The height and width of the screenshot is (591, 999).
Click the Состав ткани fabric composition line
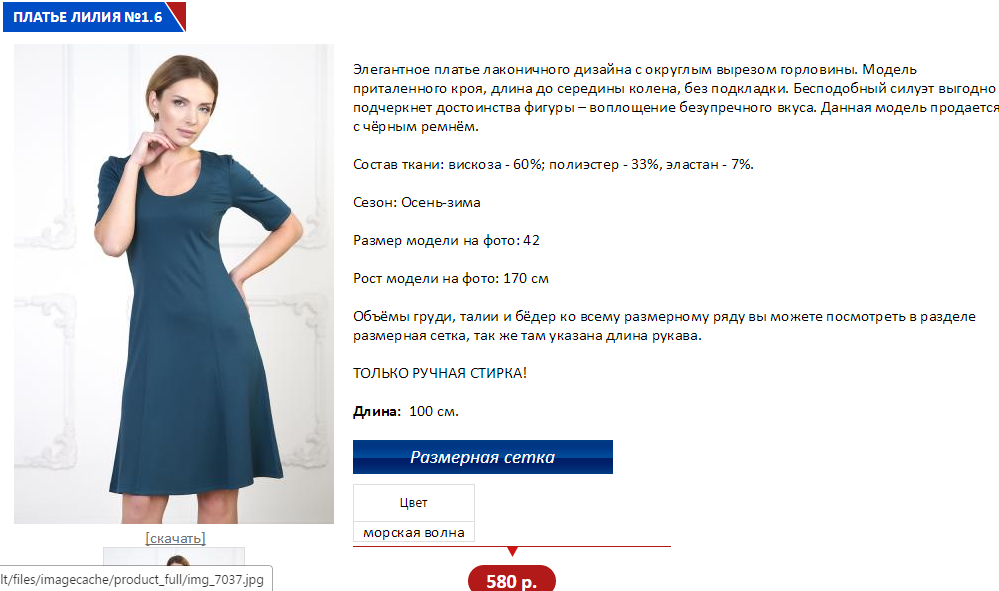click(x=553, y=164)
